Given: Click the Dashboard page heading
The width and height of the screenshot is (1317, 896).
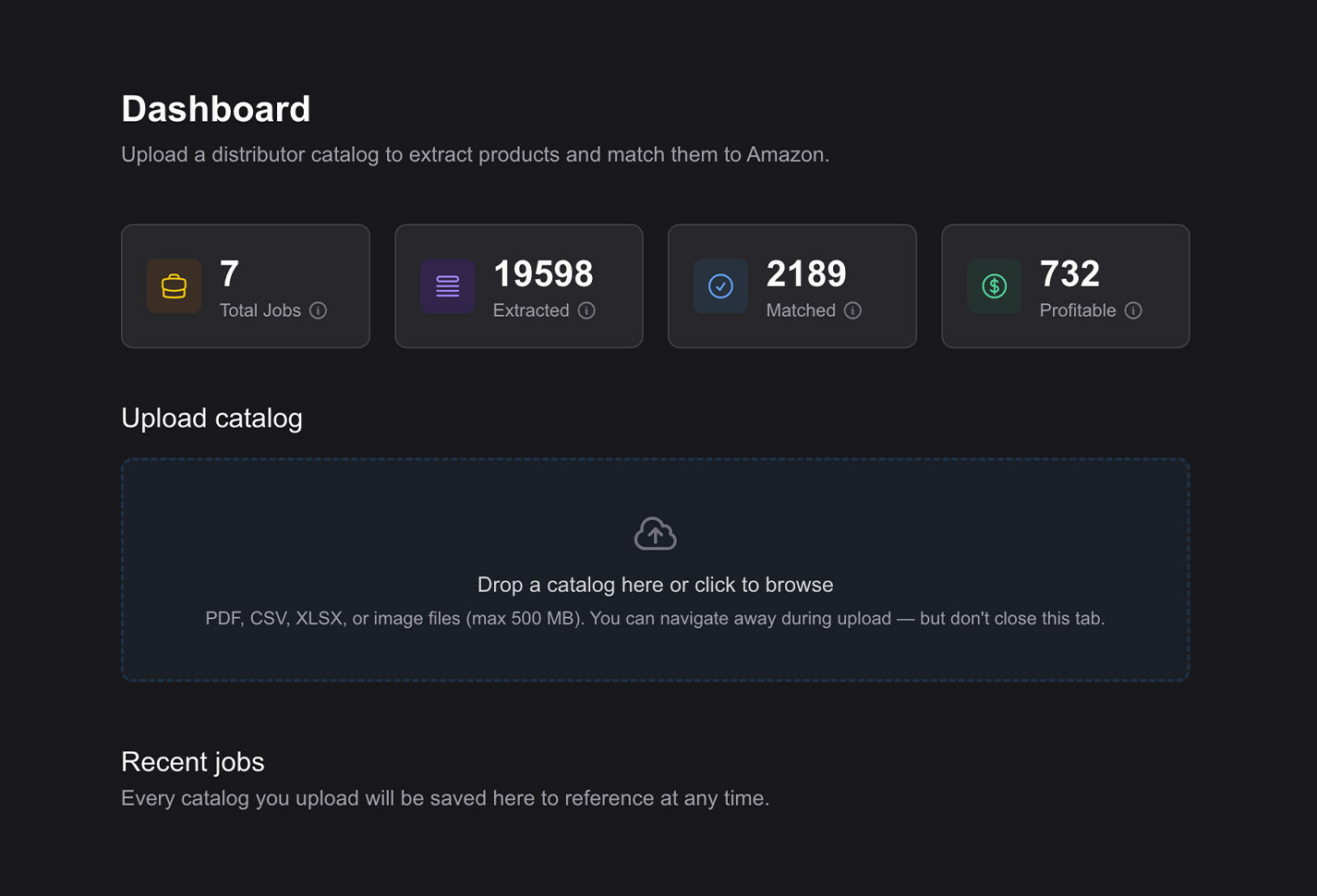Looking at the screenshot, I should [x=215, y=109].
